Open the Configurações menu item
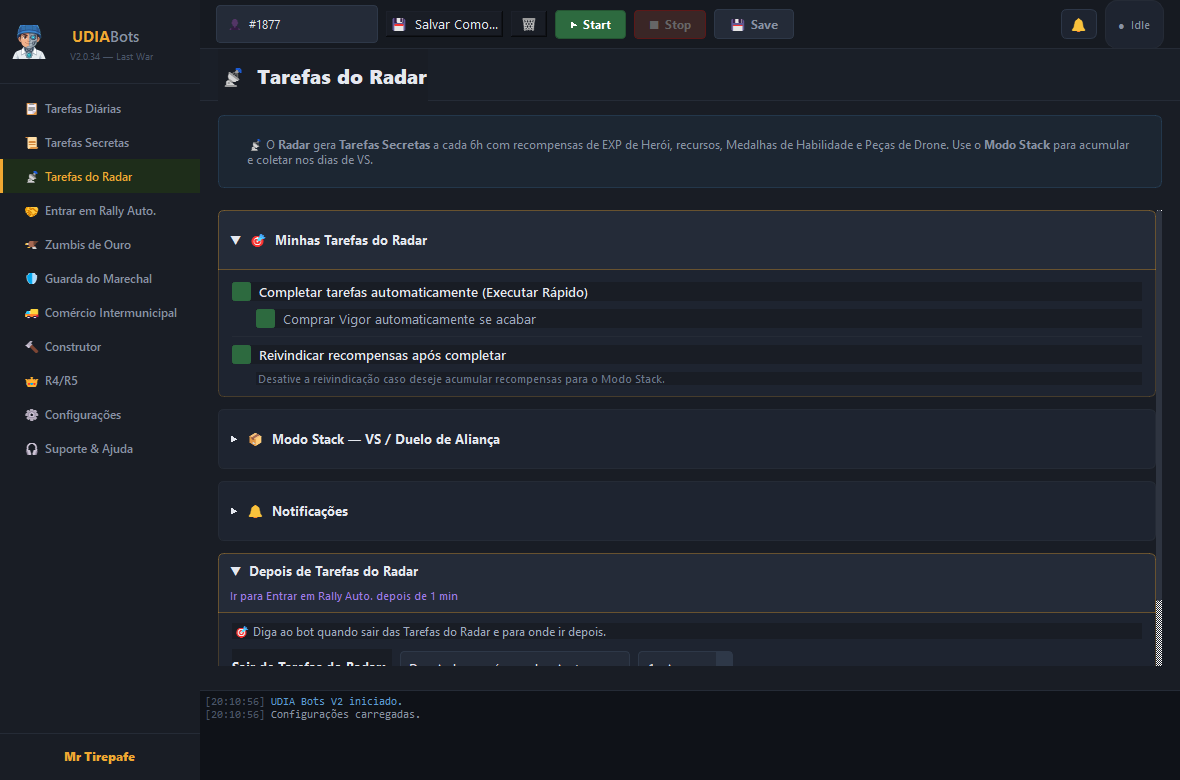This screenshot has width=1180, height=780. pos(100,415)
